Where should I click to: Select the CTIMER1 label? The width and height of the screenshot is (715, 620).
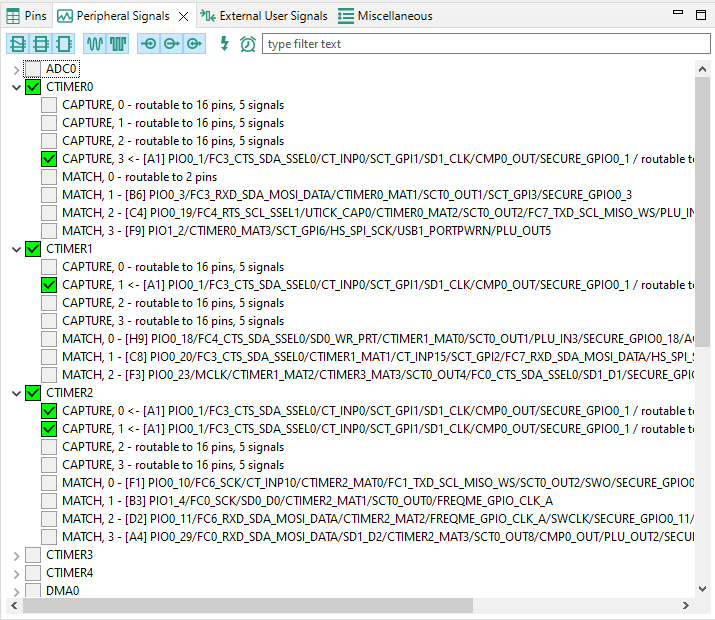coord(69,249)
